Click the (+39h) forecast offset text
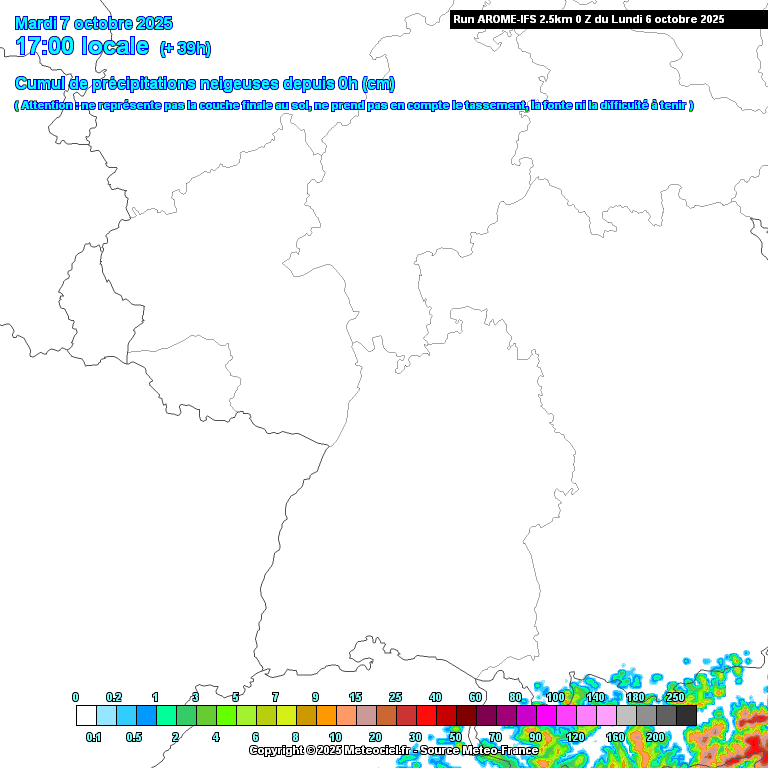 point(185,48)
